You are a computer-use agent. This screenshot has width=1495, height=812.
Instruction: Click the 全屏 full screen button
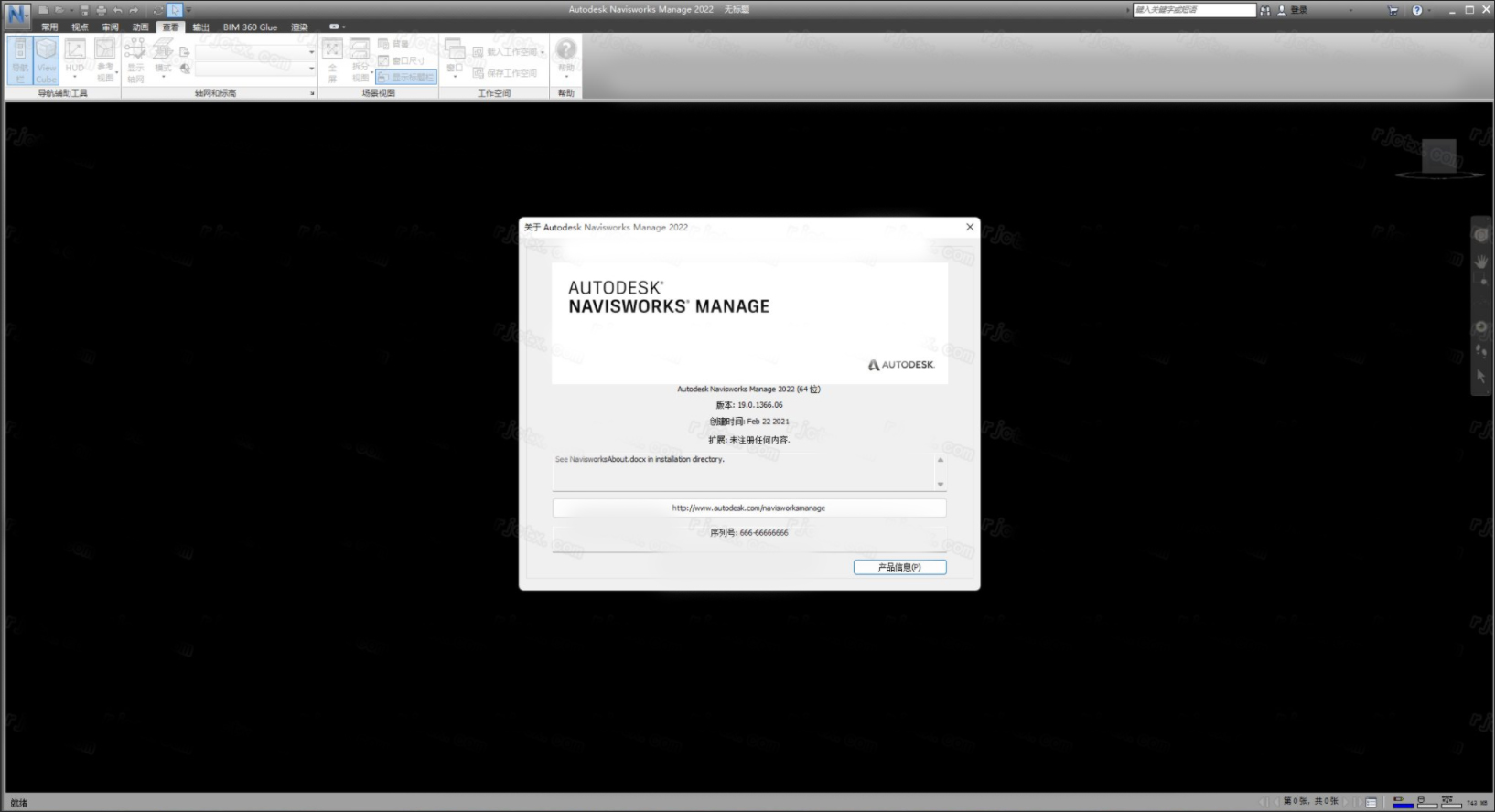[x=332, y=60]
